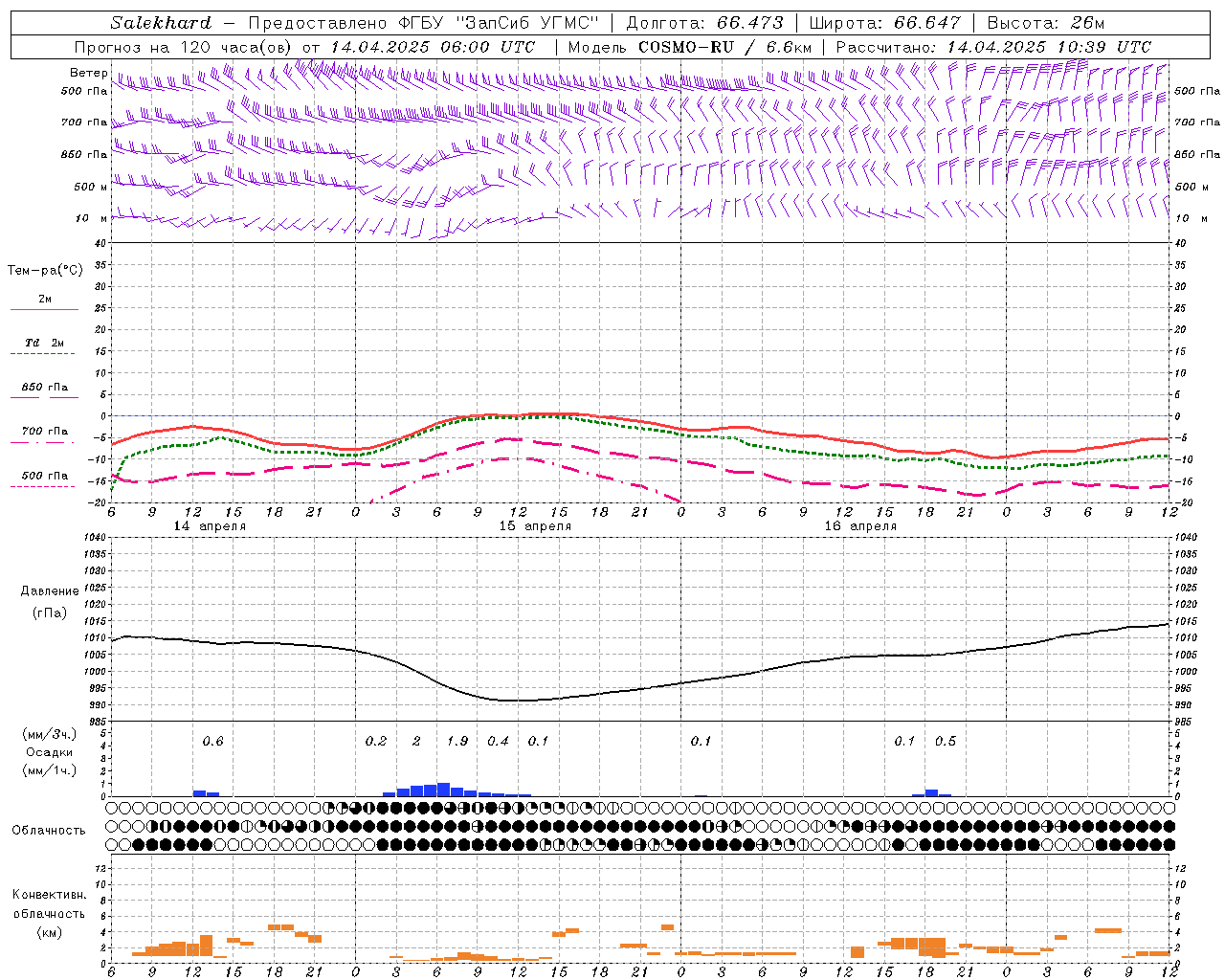
Task: Click the Облачность cloud cover label
Action: coord(49,831)
